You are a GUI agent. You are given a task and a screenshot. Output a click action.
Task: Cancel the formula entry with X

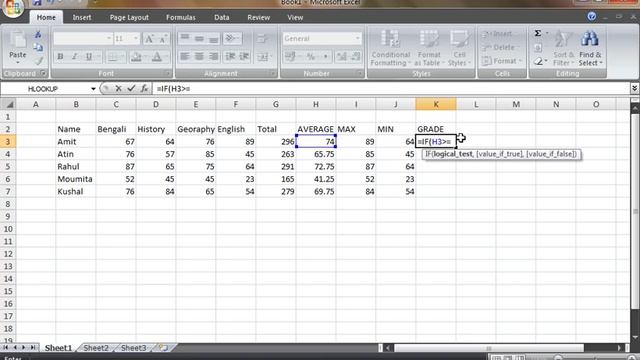point(118,88)
